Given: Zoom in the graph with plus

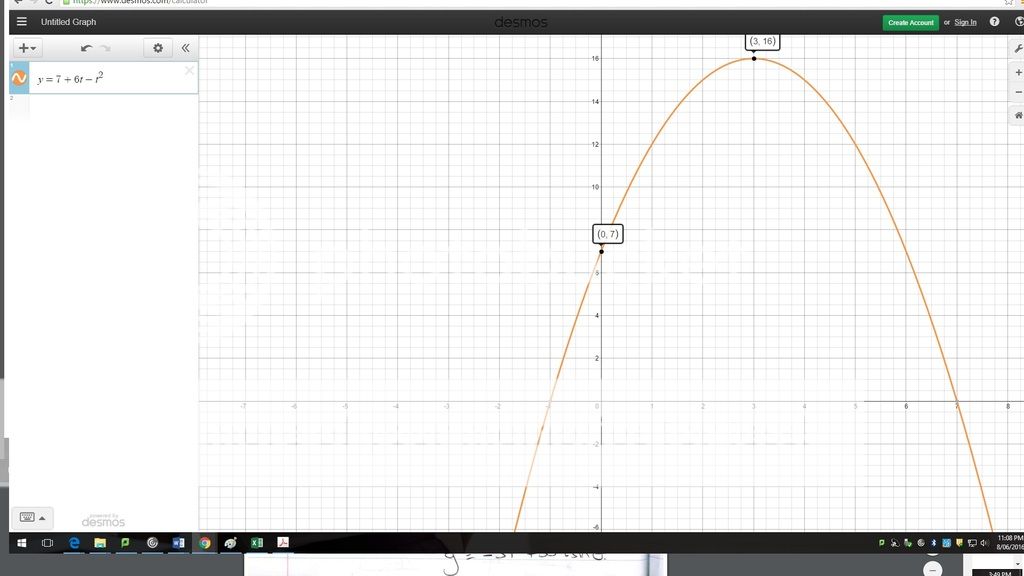Looking at the screenshot, I should click(1017, 72).
